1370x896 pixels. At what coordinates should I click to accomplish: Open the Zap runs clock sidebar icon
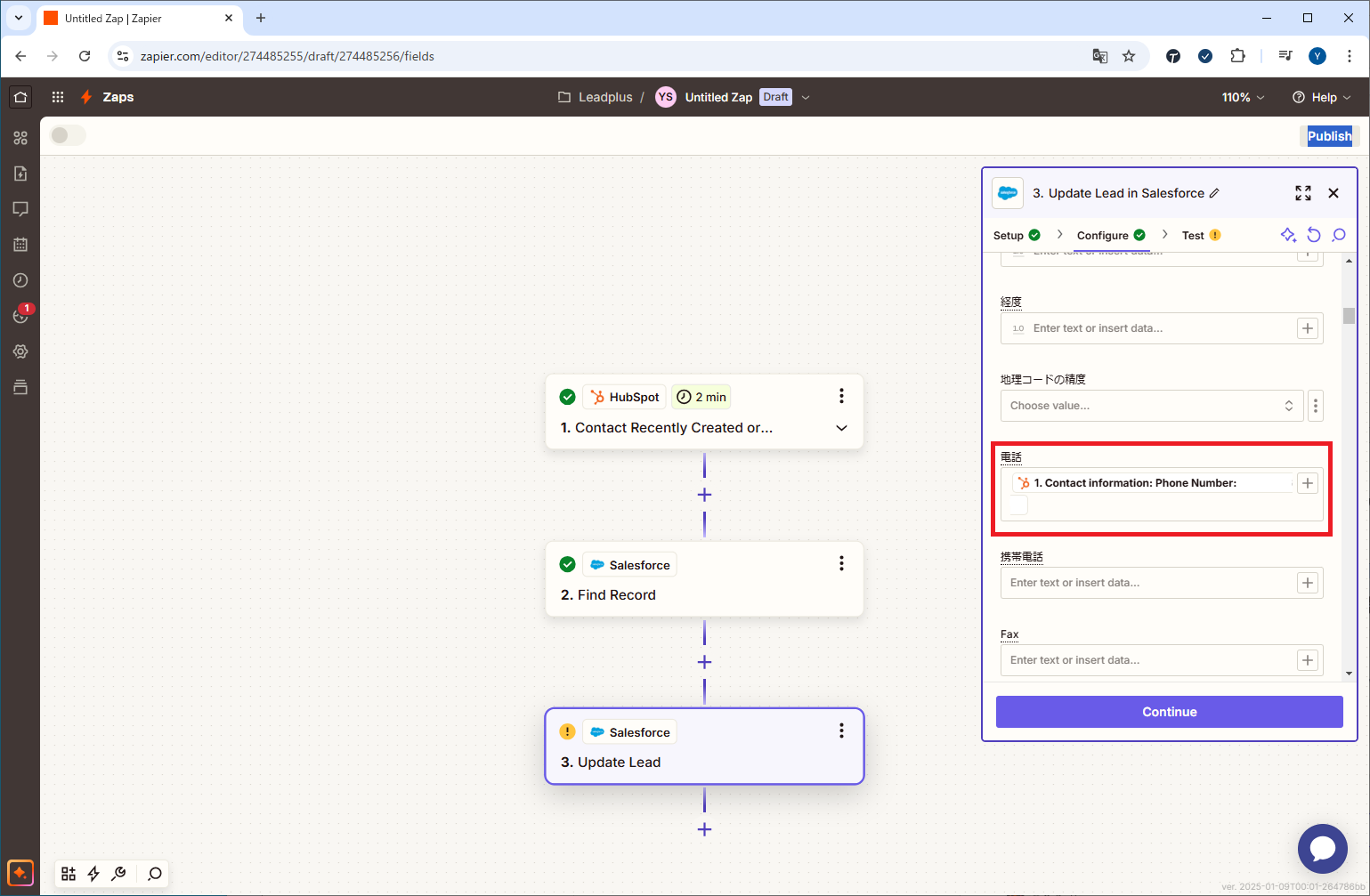[20, 280]
